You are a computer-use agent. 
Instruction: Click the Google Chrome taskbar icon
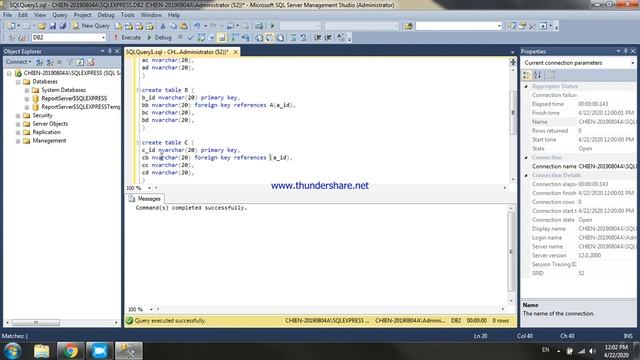(x=70, y=351)
